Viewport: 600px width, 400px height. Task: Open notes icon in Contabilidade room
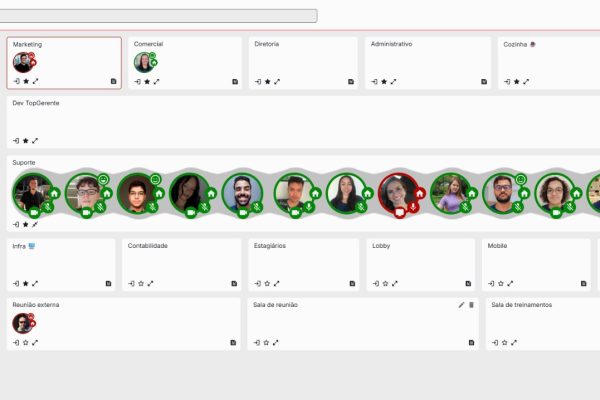[x=234, y=284]
